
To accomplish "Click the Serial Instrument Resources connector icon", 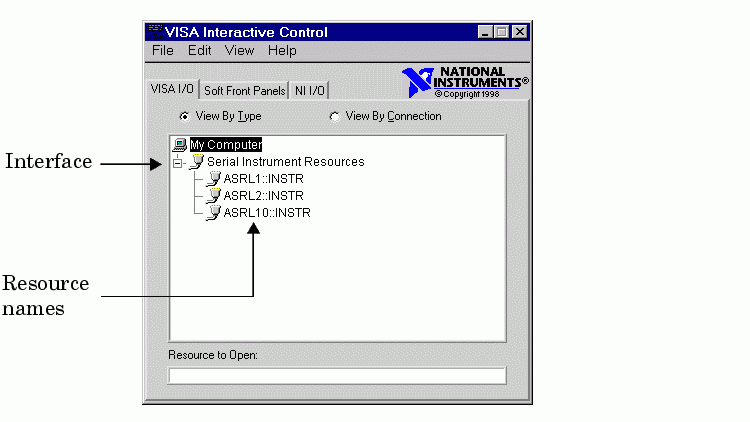I will click(x=196, y=162).
